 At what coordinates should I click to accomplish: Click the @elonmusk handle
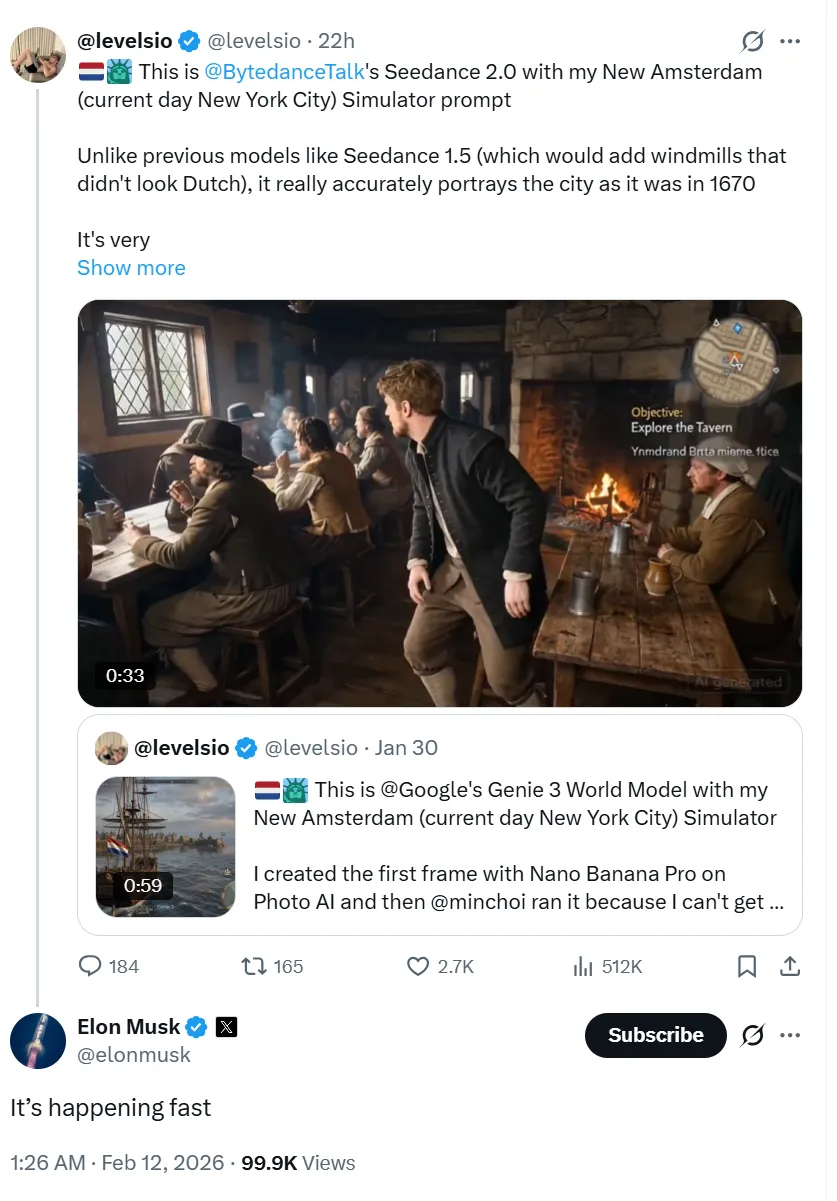coord(134,1054)
